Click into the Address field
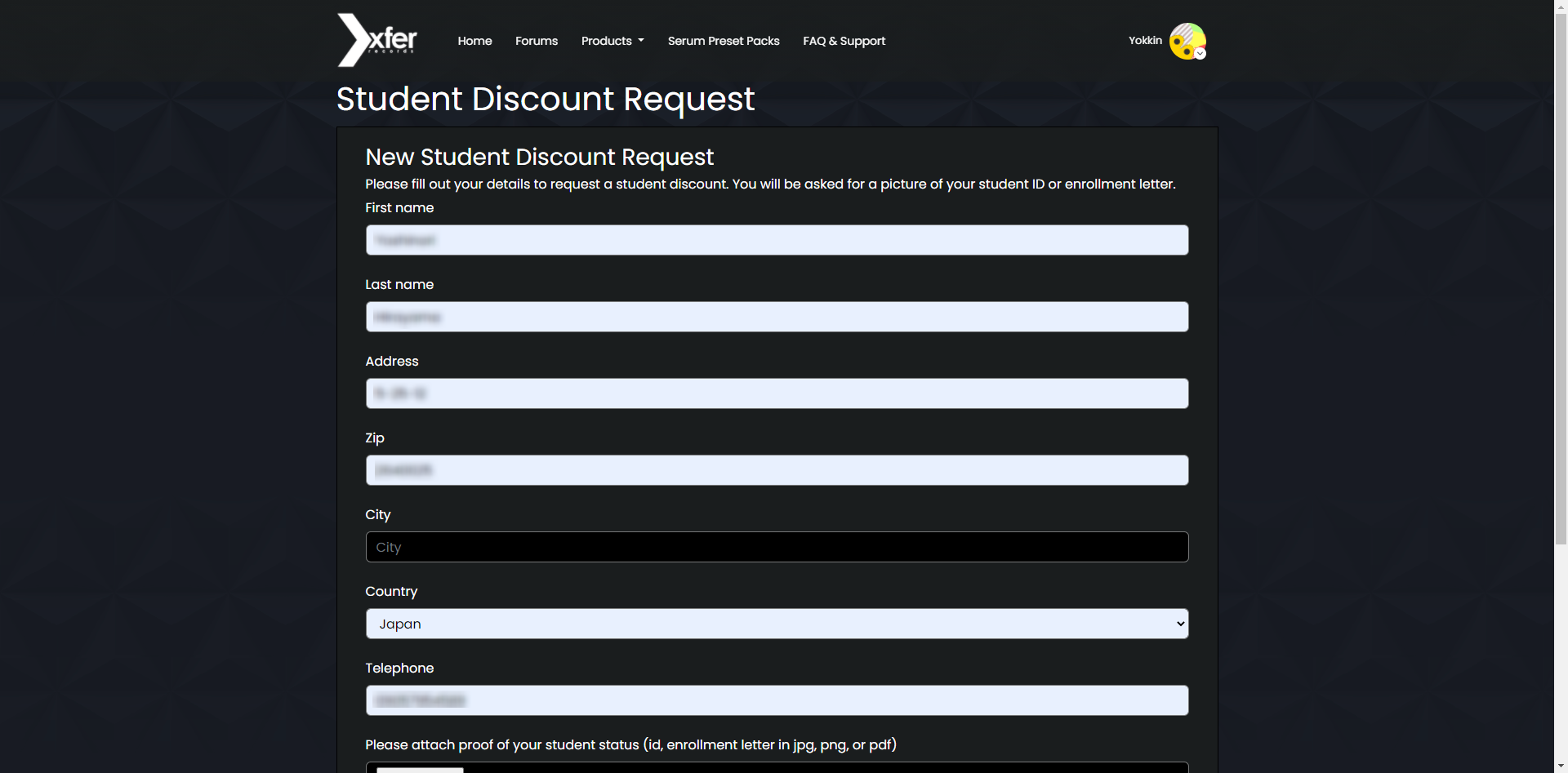1568x773 pixels. tap(777, 393)
